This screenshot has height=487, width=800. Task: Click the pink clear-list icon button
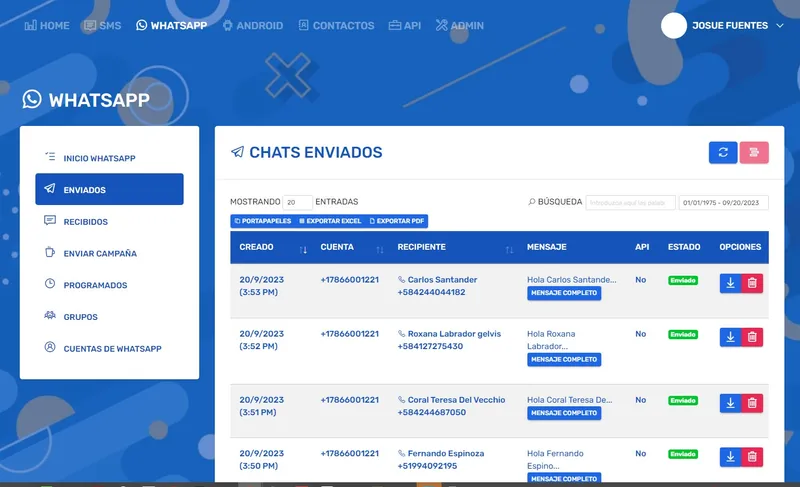pyautogui.click(x=754, y=152)
